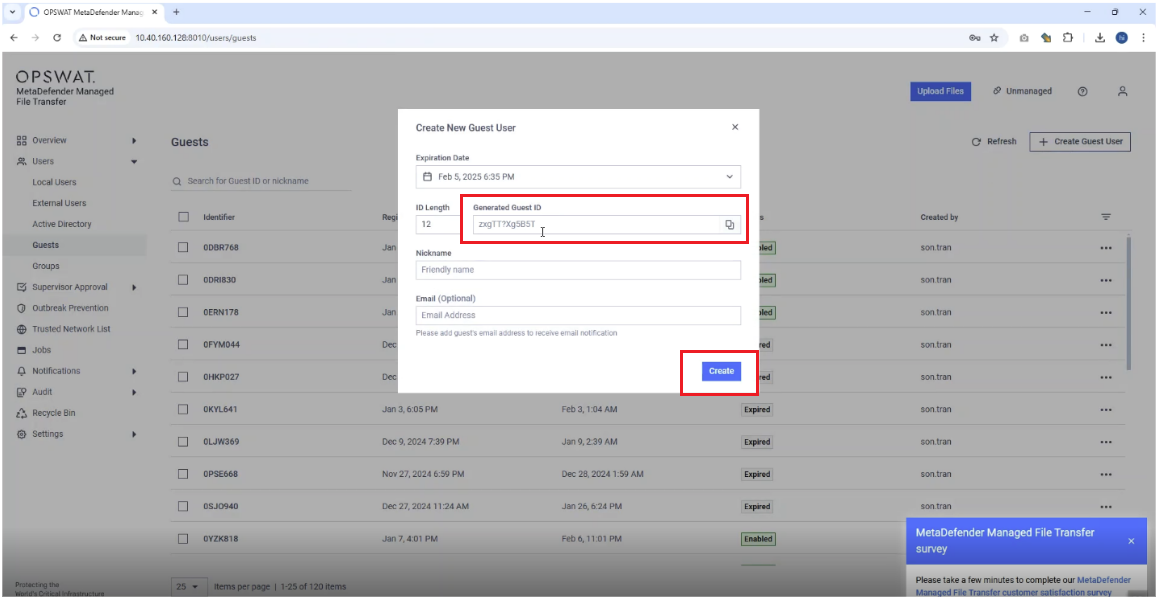Check the box for guest 0DBR768
This screenshot has height=601, width=1159.
(183, 248)
